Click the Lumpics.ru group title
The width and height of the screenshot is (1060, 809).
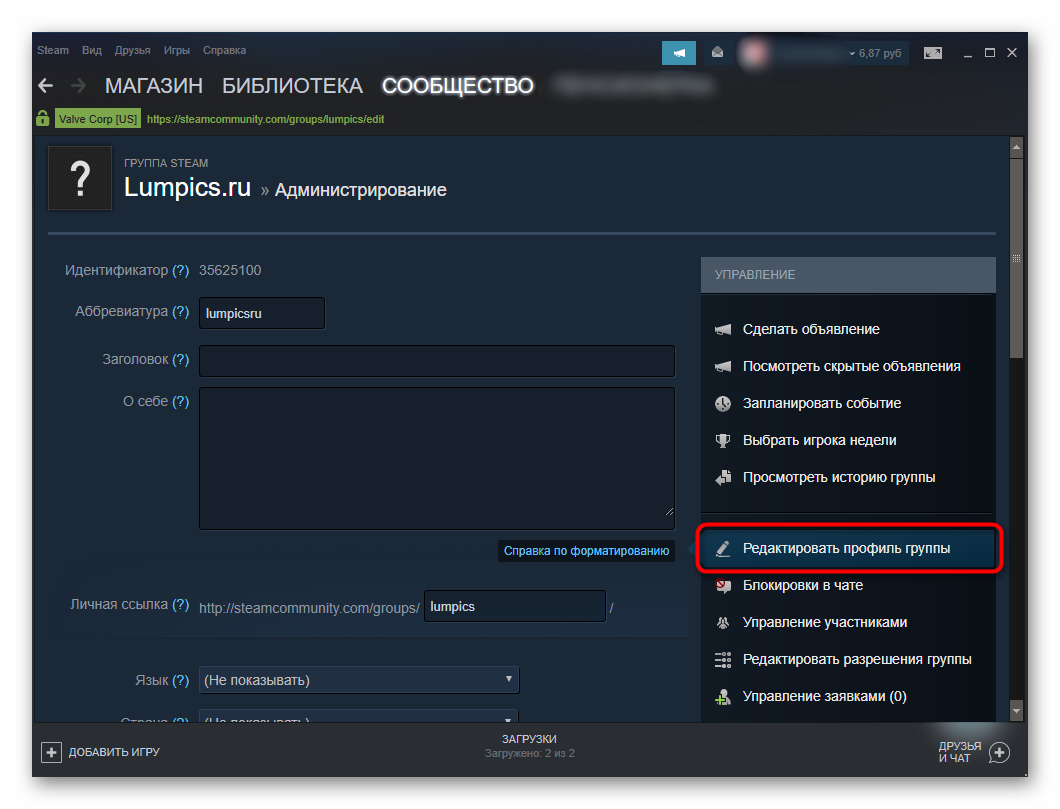[187, 187]
